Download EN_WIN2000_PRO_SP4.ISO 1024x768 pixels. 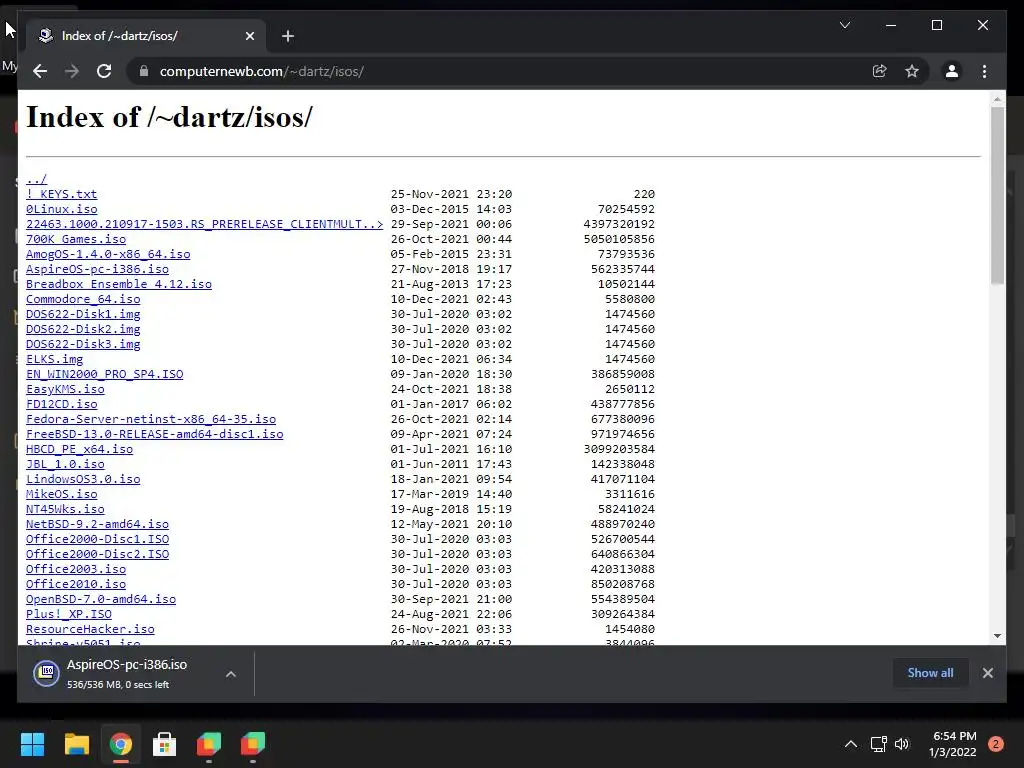(x=104, y=374)
